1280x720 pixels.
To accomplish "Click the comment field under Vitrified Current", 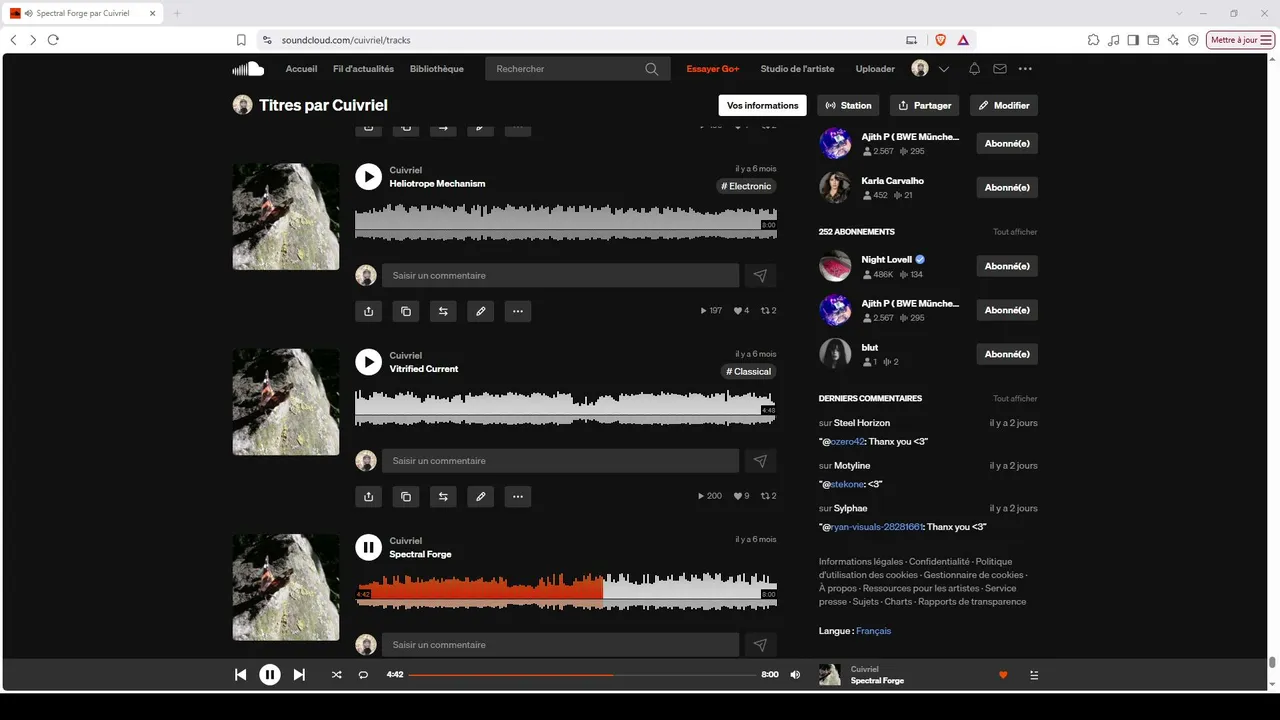I will pyautogui.click(x=561, y=461).
